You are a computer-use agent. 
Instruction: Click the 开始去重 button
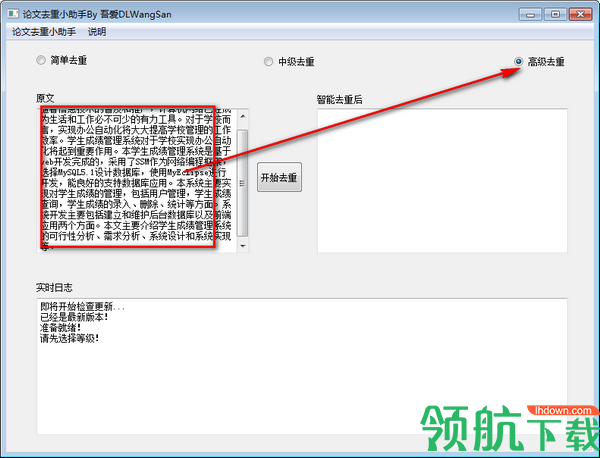(x=279, y=177)
